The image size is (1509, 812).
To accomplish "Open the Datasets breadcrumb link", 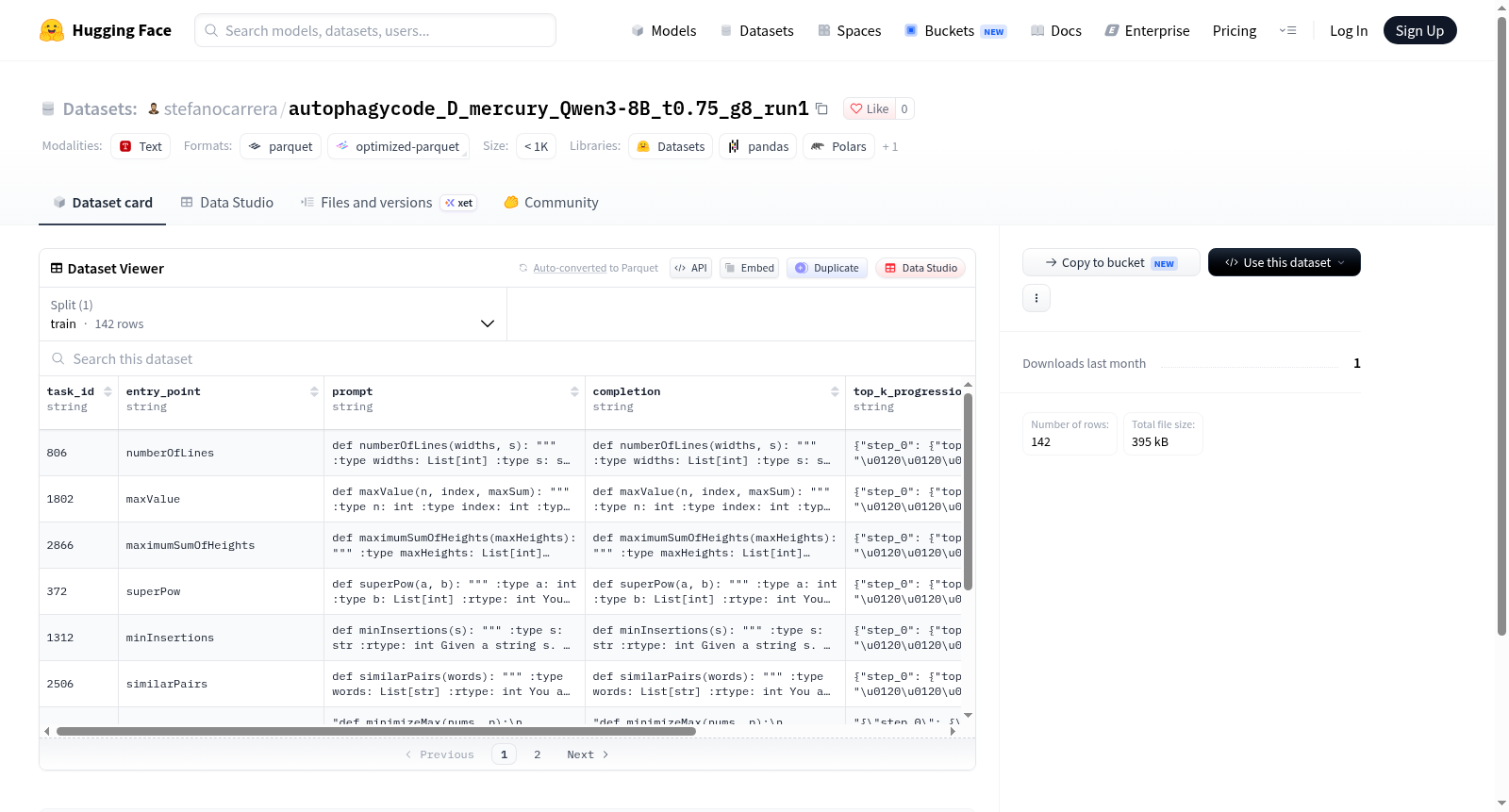I will 99,108.
